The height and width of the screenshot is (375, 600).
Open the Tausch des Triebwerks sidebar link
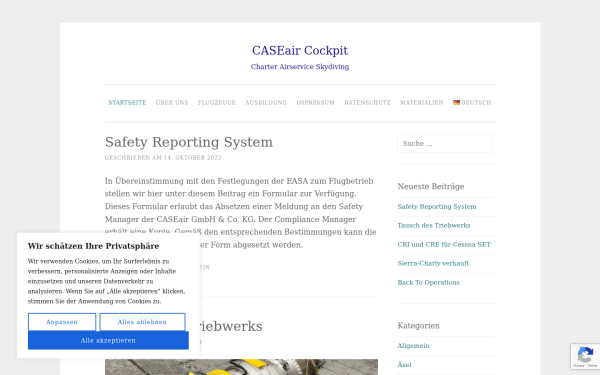coord(434,225)
